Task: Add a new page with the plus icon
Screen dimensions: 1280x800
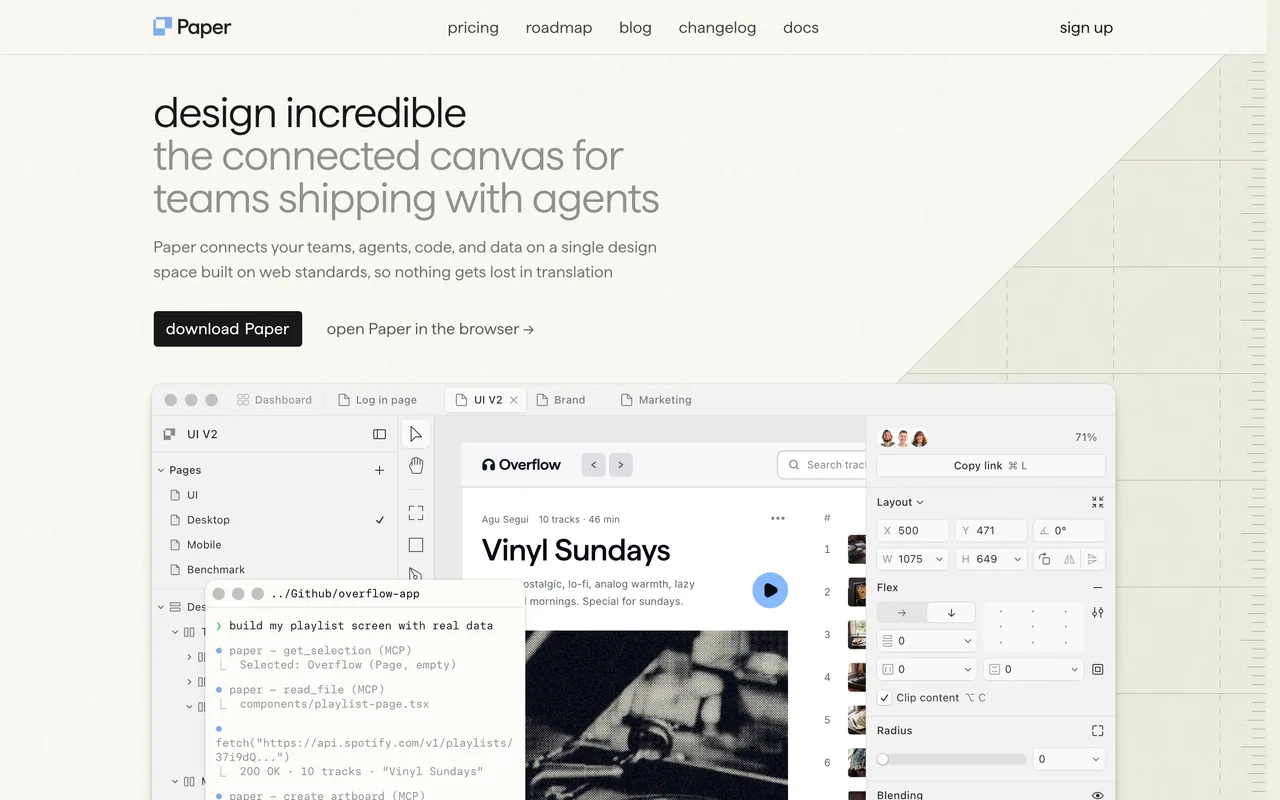Action: [x=379, y=470]
